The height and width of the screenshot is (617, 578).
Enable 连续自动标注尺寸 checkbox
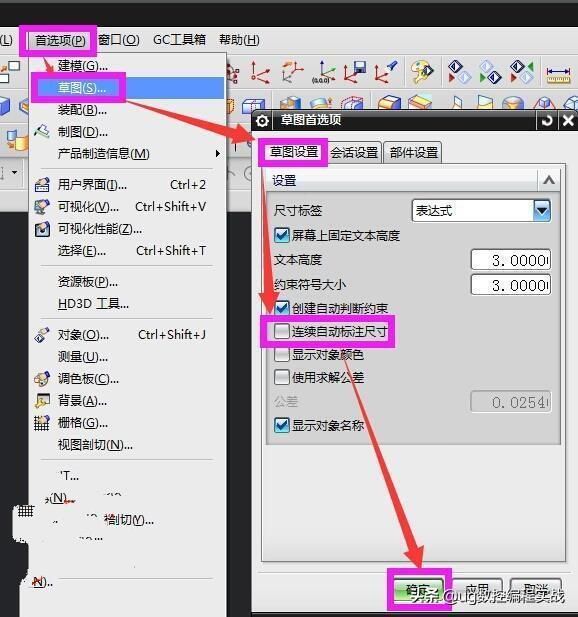pyautogui.click(x=282, y=331)
